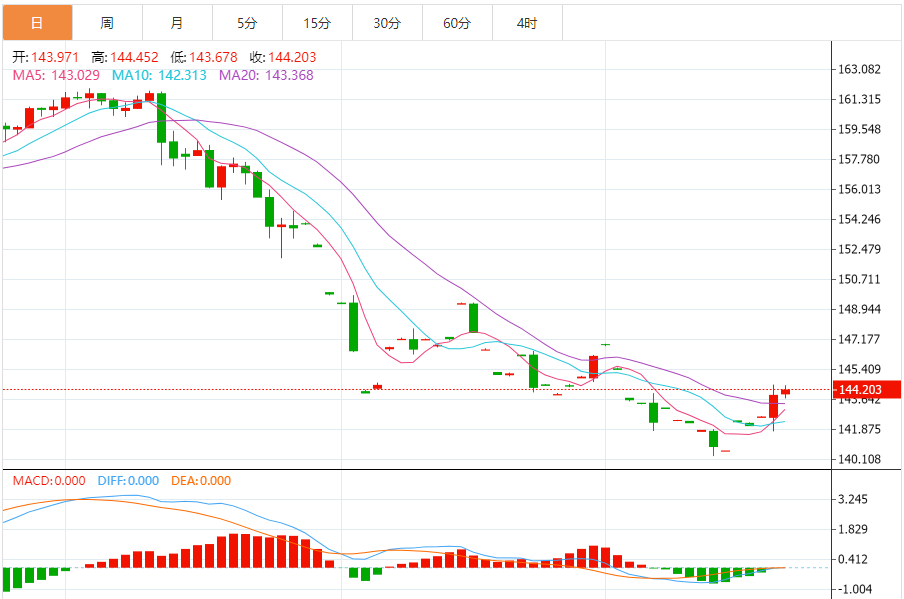Click the red 144.203 current price label
The image size is (904, 599).
[x=867, y=390]
